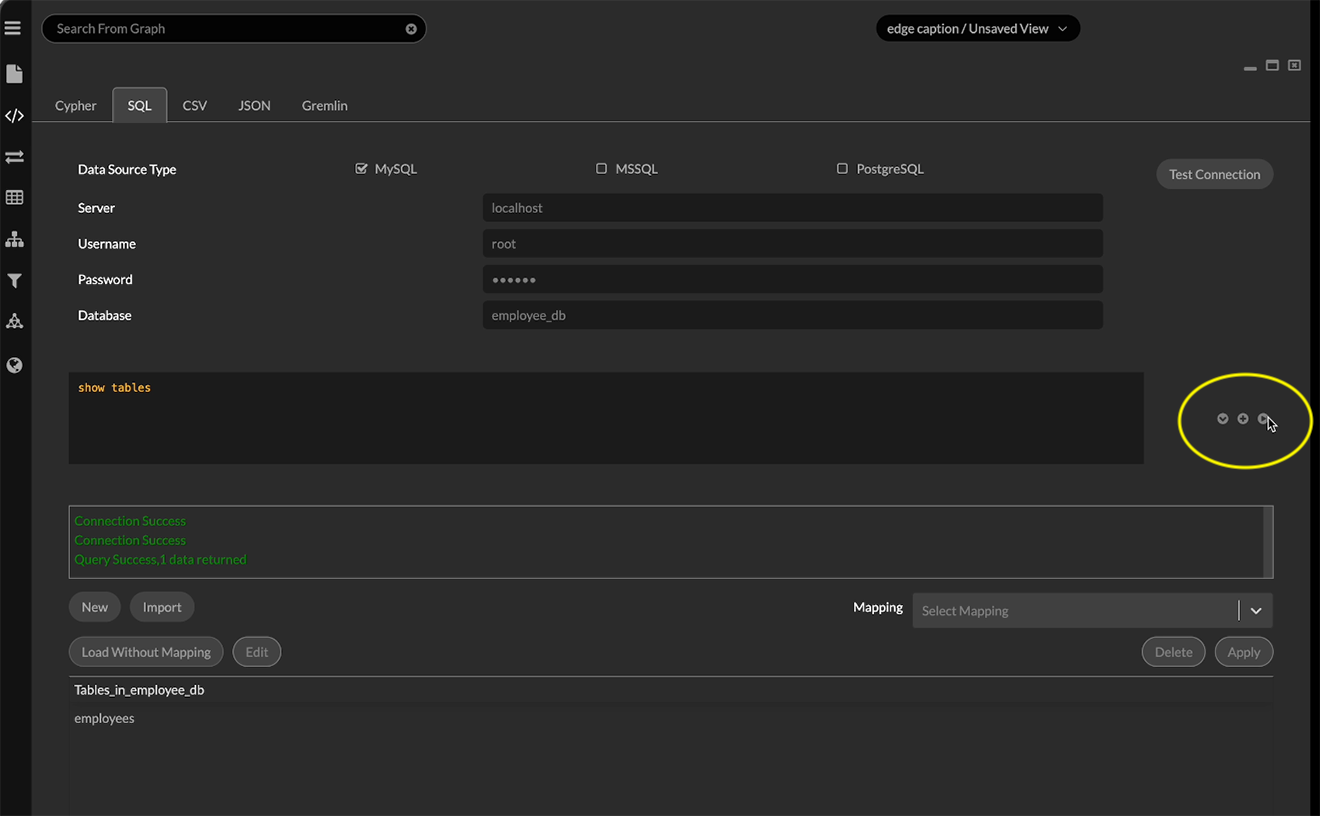Click the globe icon in the sidebar

pyautogui.click(x=13, y=365)
